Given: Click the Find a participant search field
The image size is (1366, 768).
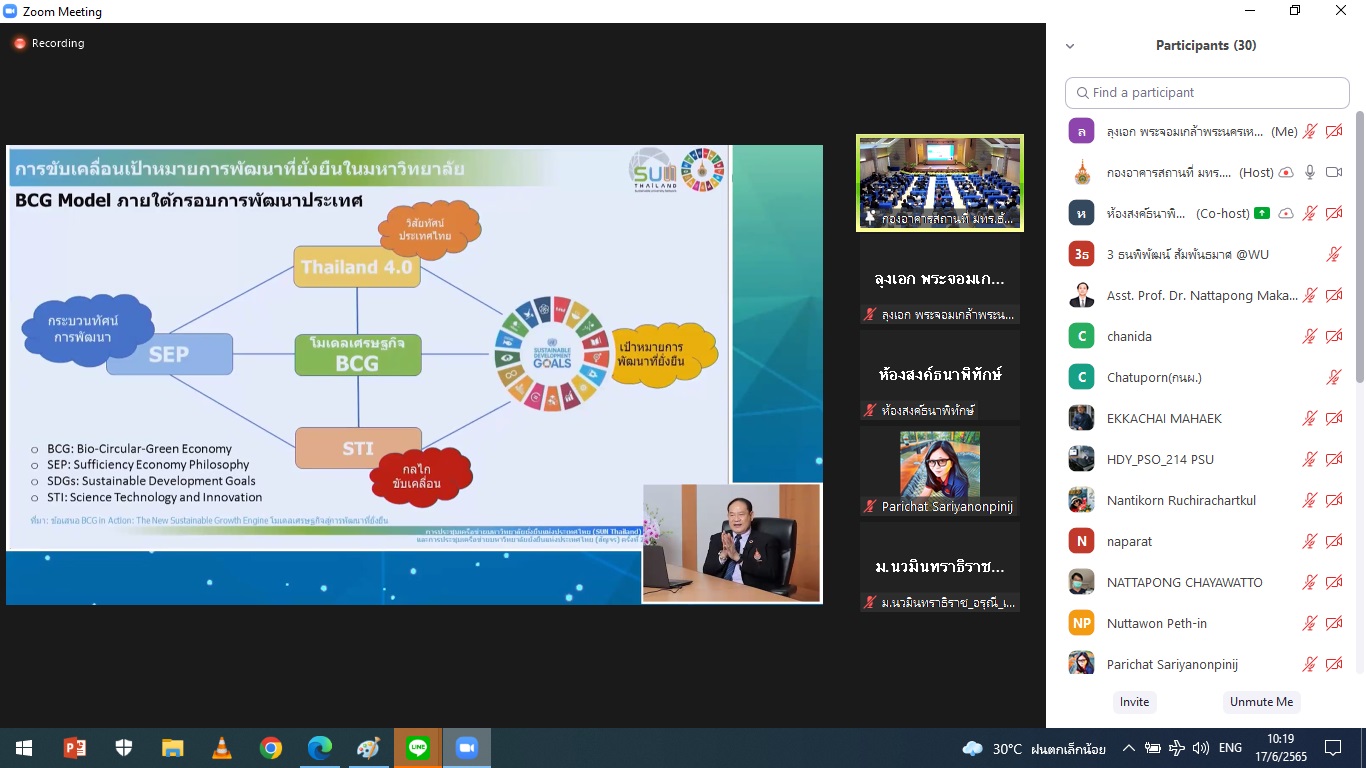Looking at the screenshot, I should pos(1207,92).
